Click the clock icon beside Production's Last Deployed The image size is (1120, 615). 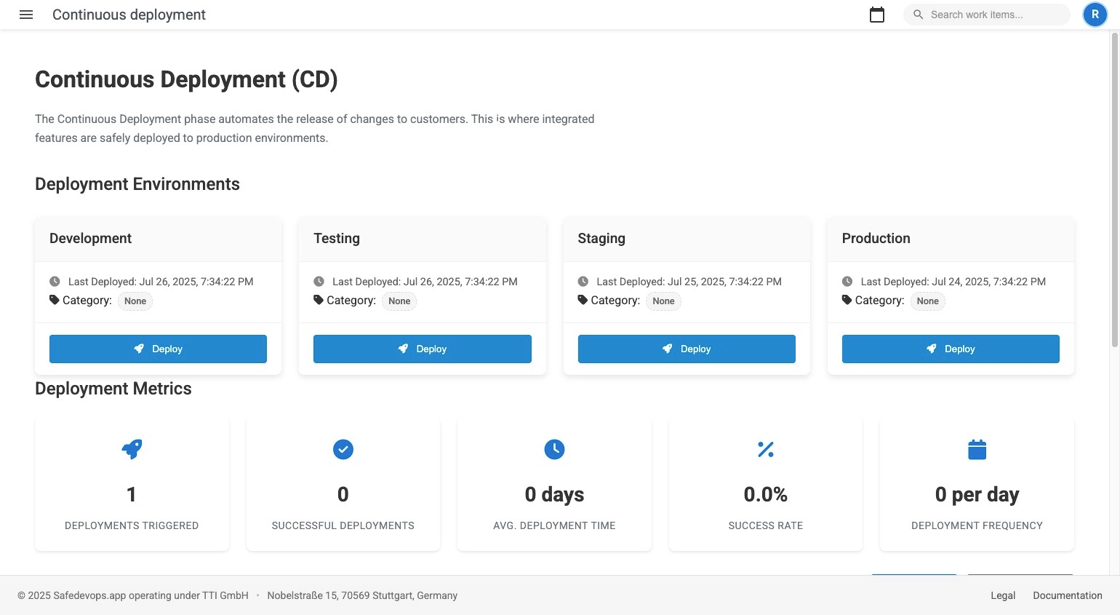[846, 281]
